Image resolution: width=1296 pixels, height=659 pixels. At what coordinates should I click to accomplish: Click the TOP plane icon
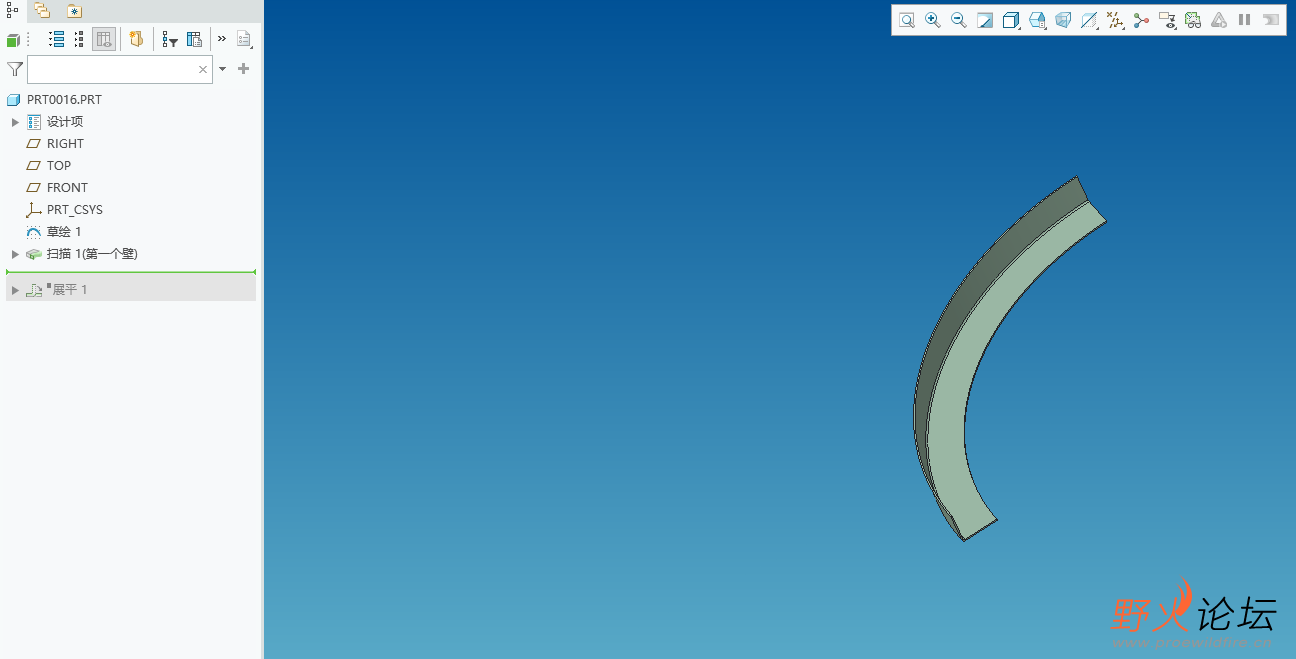[33, 166]
